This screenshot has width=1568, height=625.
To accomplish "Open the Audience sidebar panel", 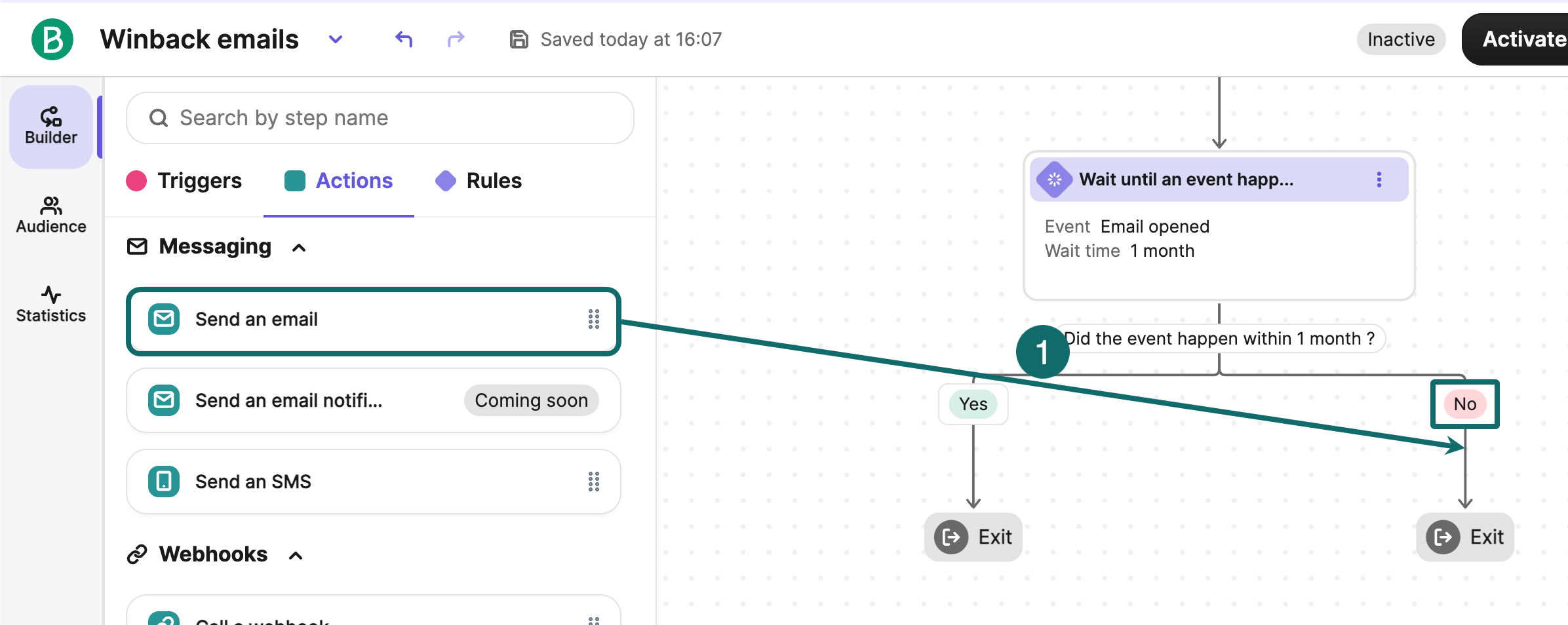I will coord(51,215).
